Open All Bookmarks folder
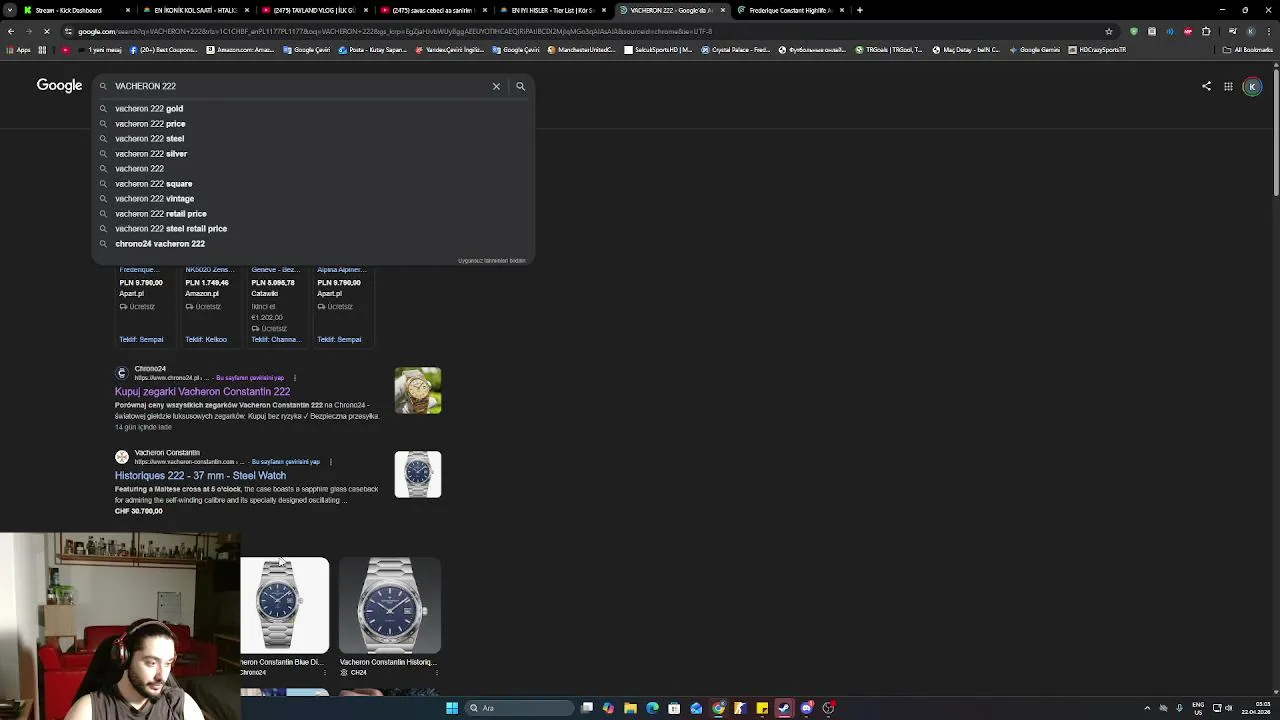The image size is (1280, 720). (x=1248, y=50)
